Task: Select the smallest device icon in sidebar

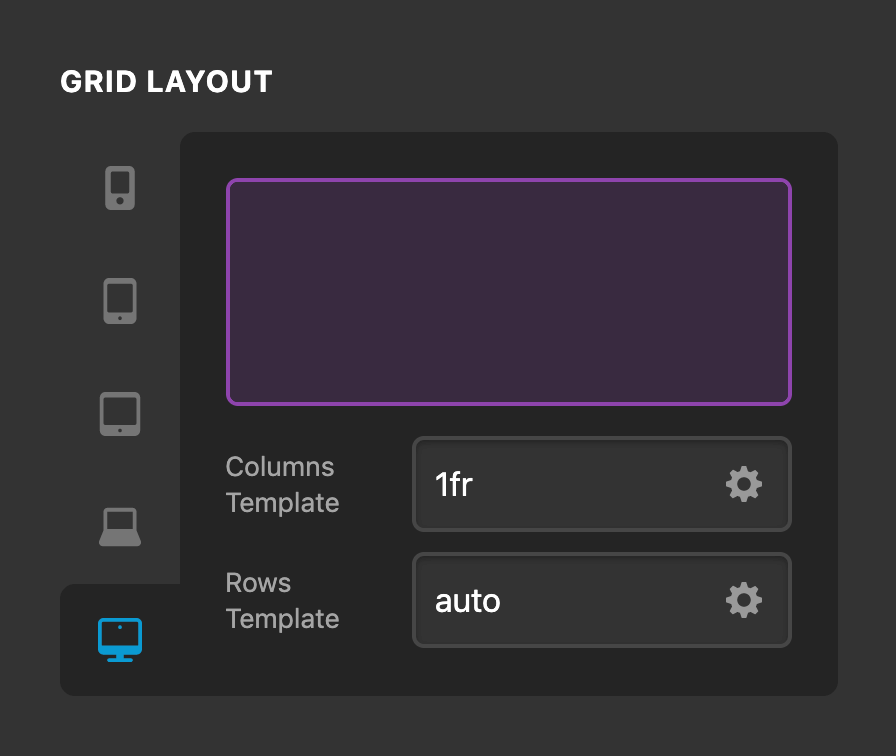Action: pyautogui.click(x=119, y=186)
